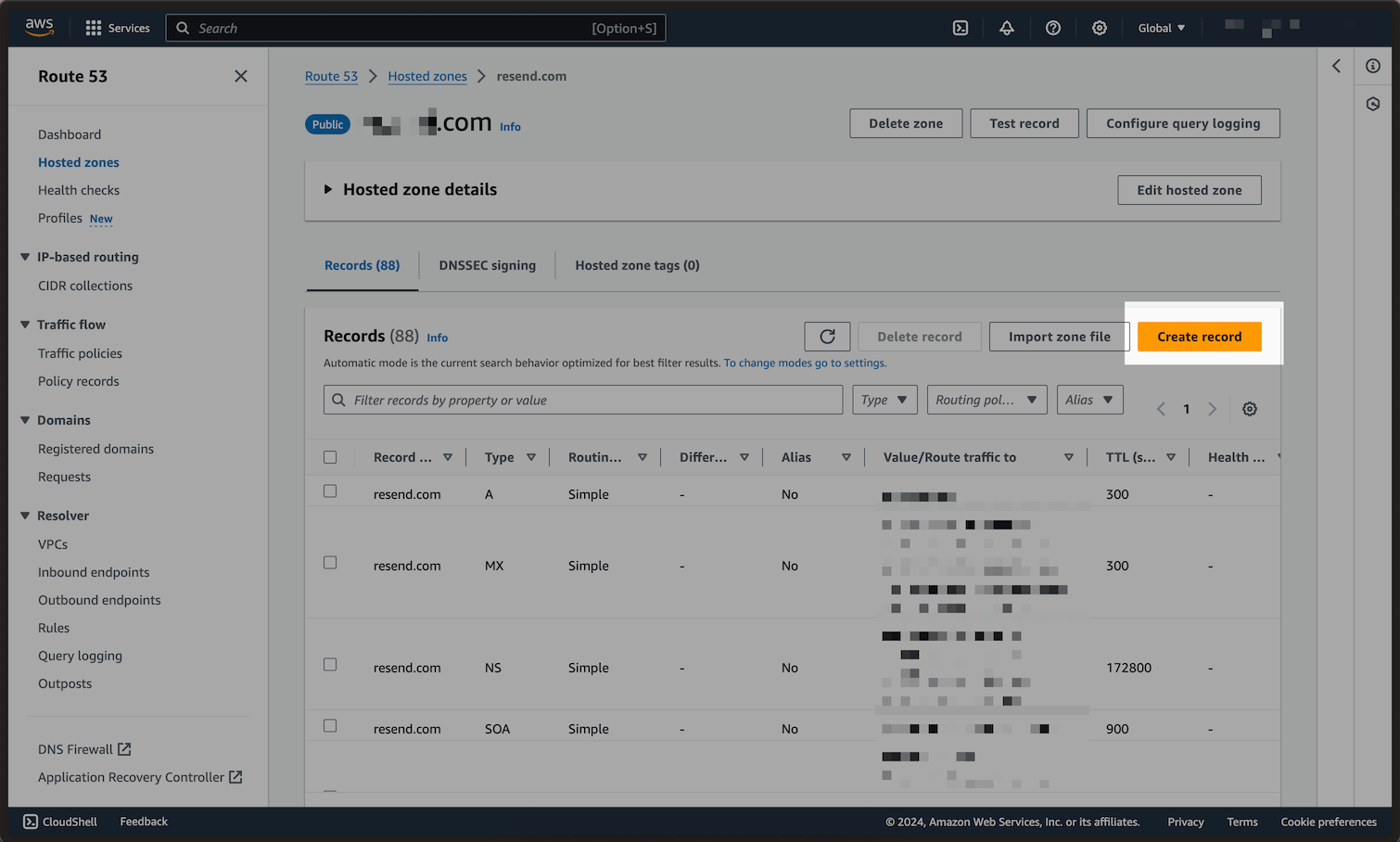
Task: Collapse the Resolver section
Action: click(25, 516)
